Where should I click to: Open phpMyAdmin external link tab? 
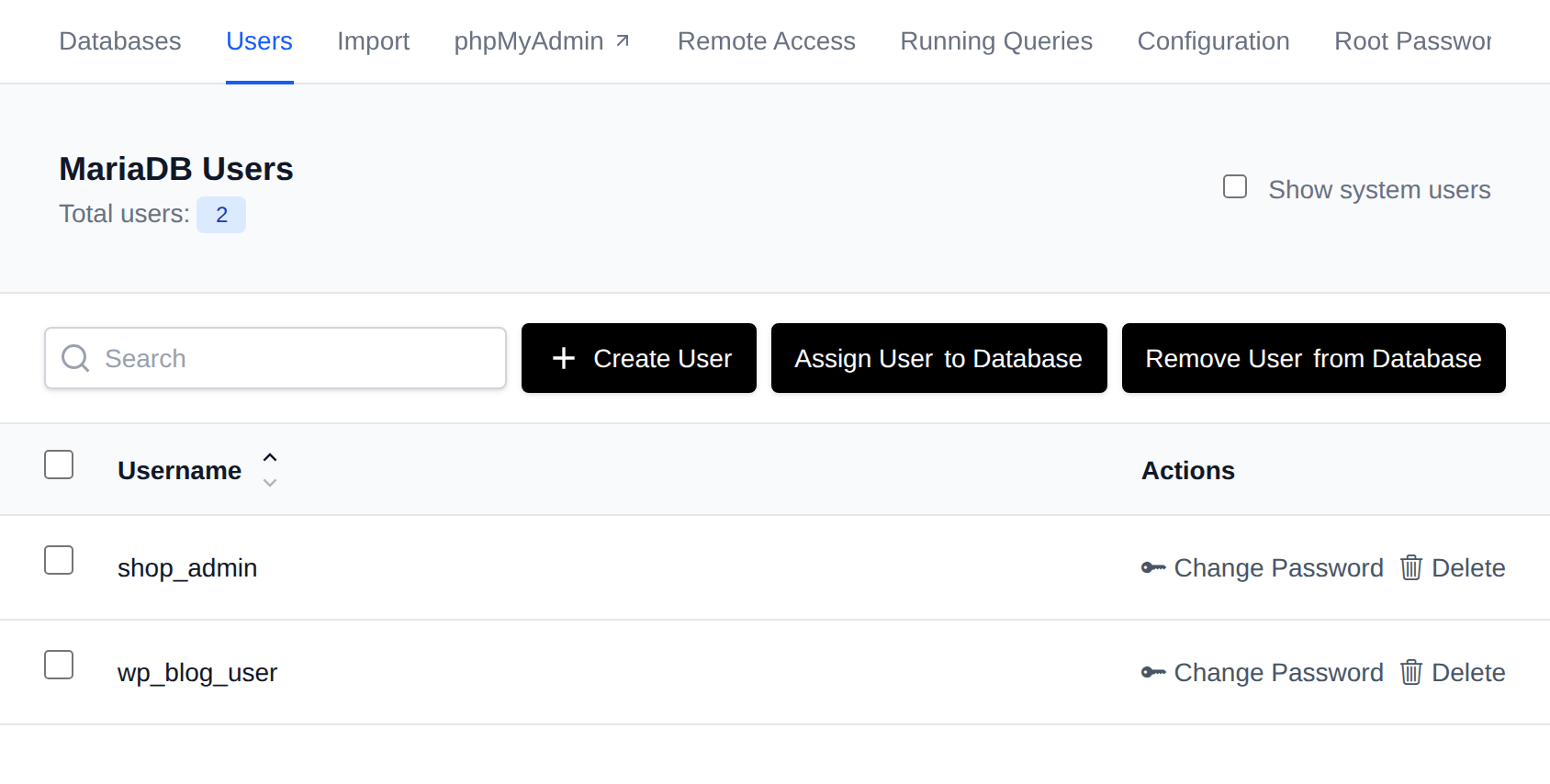542,41
